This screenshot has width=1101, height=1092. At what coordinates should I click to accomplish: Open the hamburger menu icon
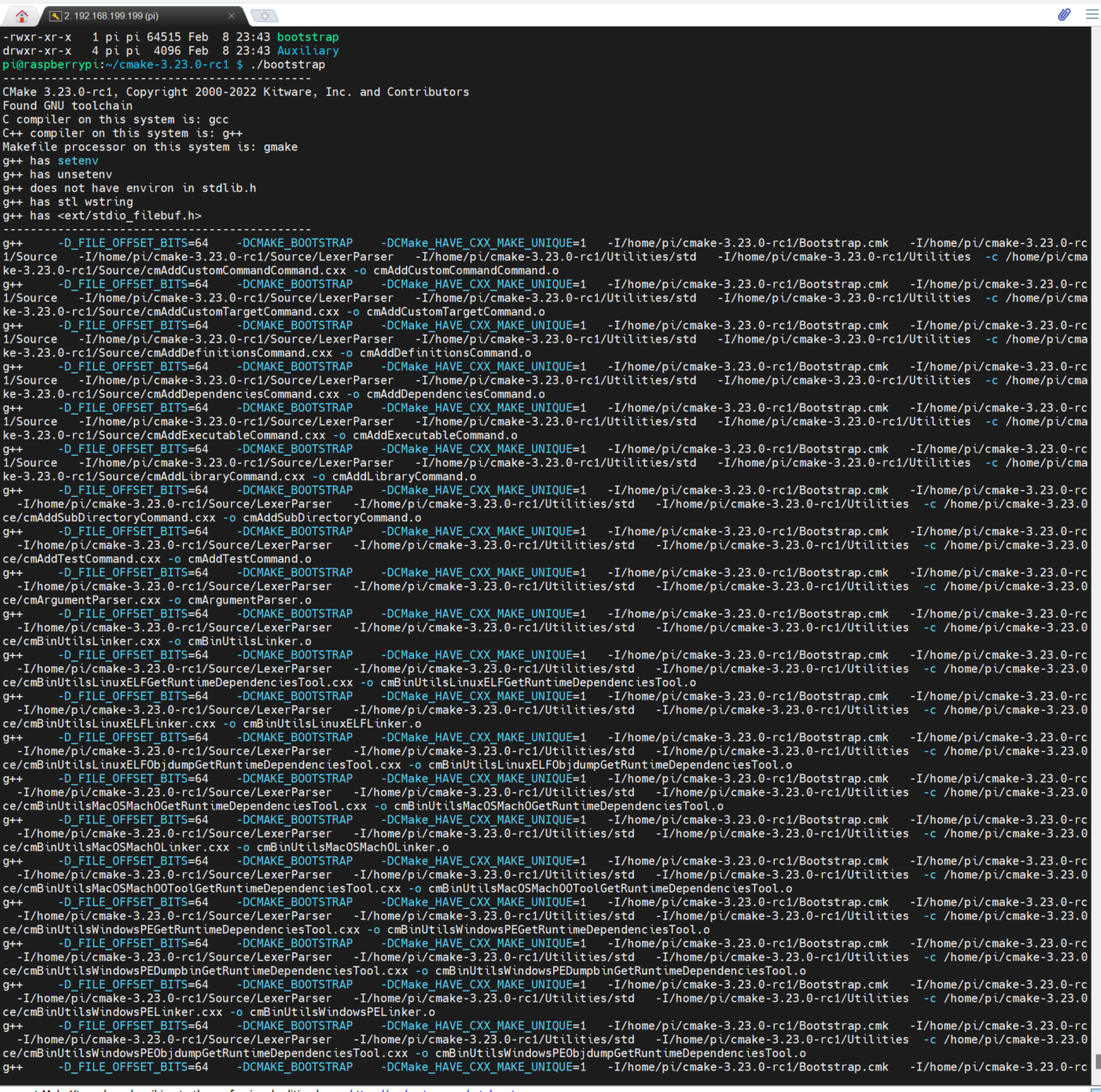coord(1092,15)
